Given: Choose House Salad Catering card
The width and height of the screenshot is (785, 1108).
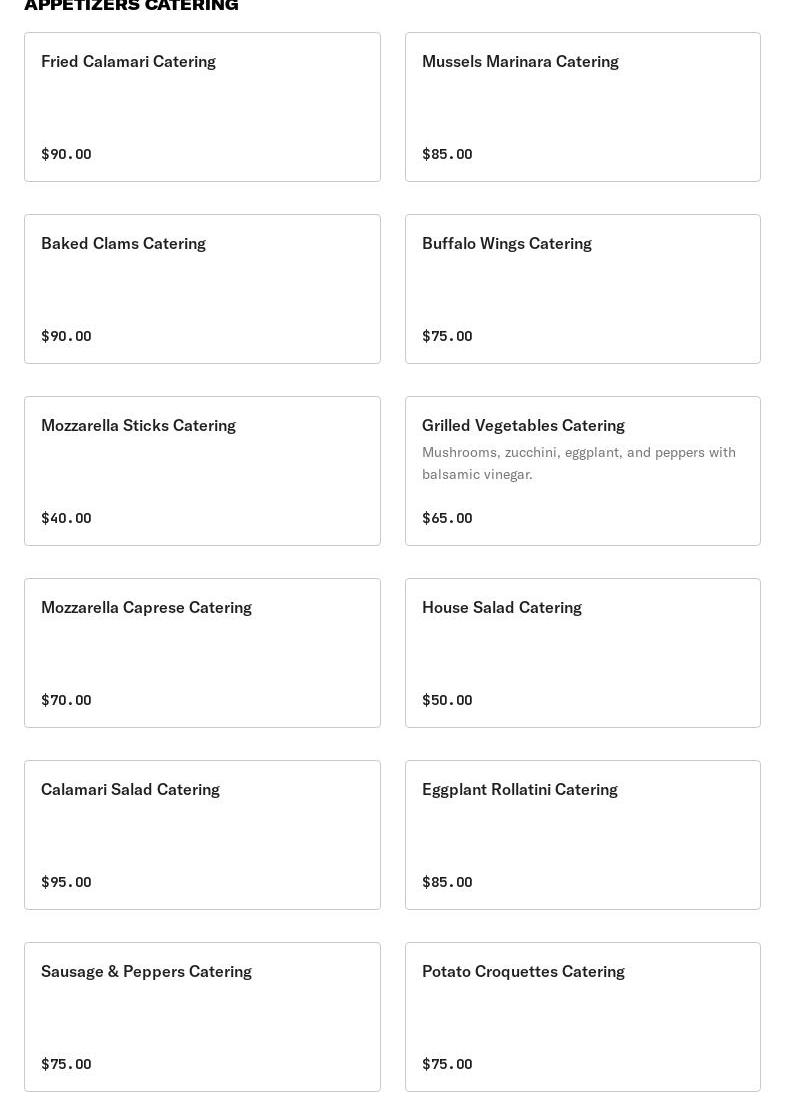Looking at the screenshot, I should [x=582, y=653].
